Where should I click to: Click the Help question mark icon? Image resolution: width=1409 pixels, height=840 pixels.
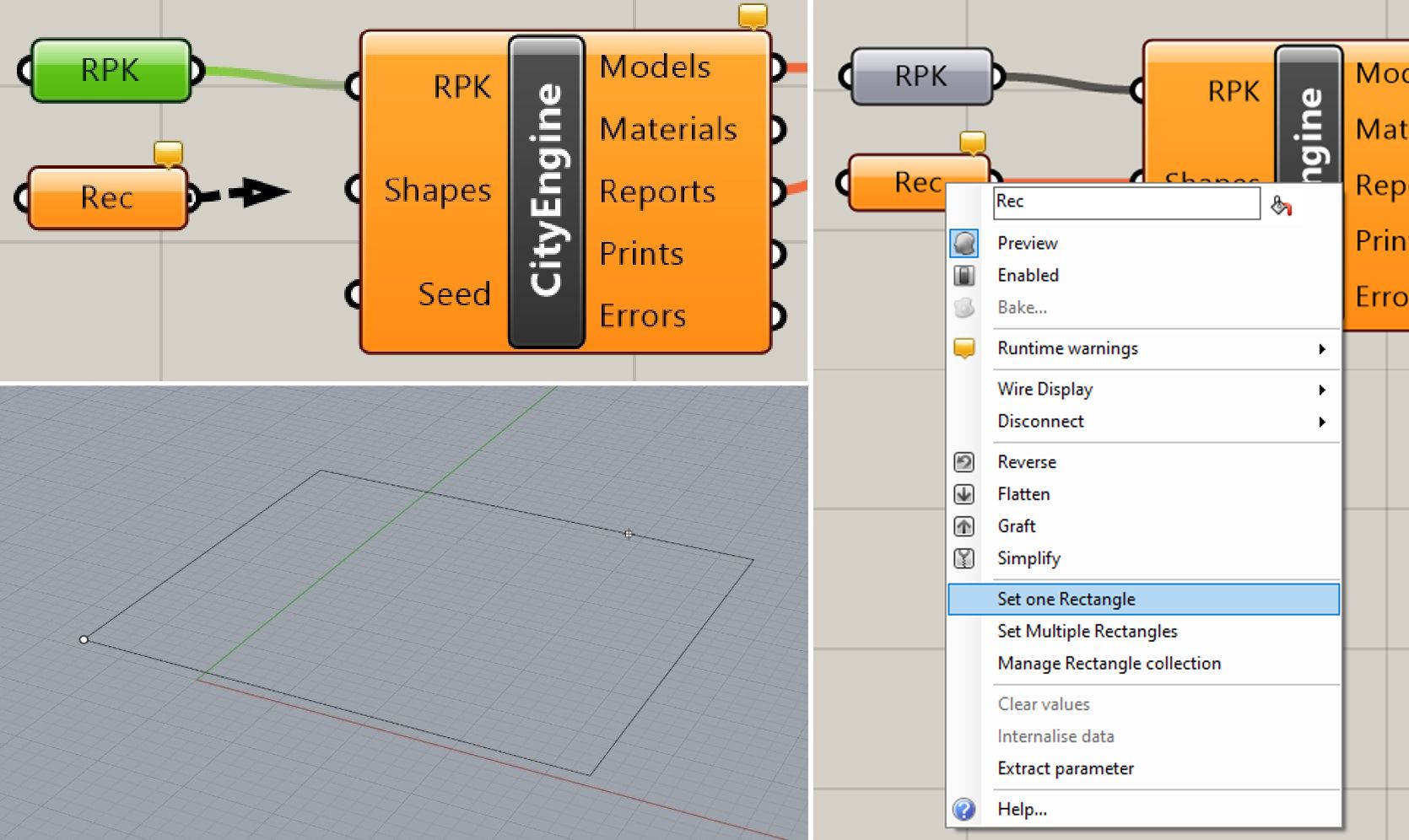pyautogui.click(x=964, y=809)
